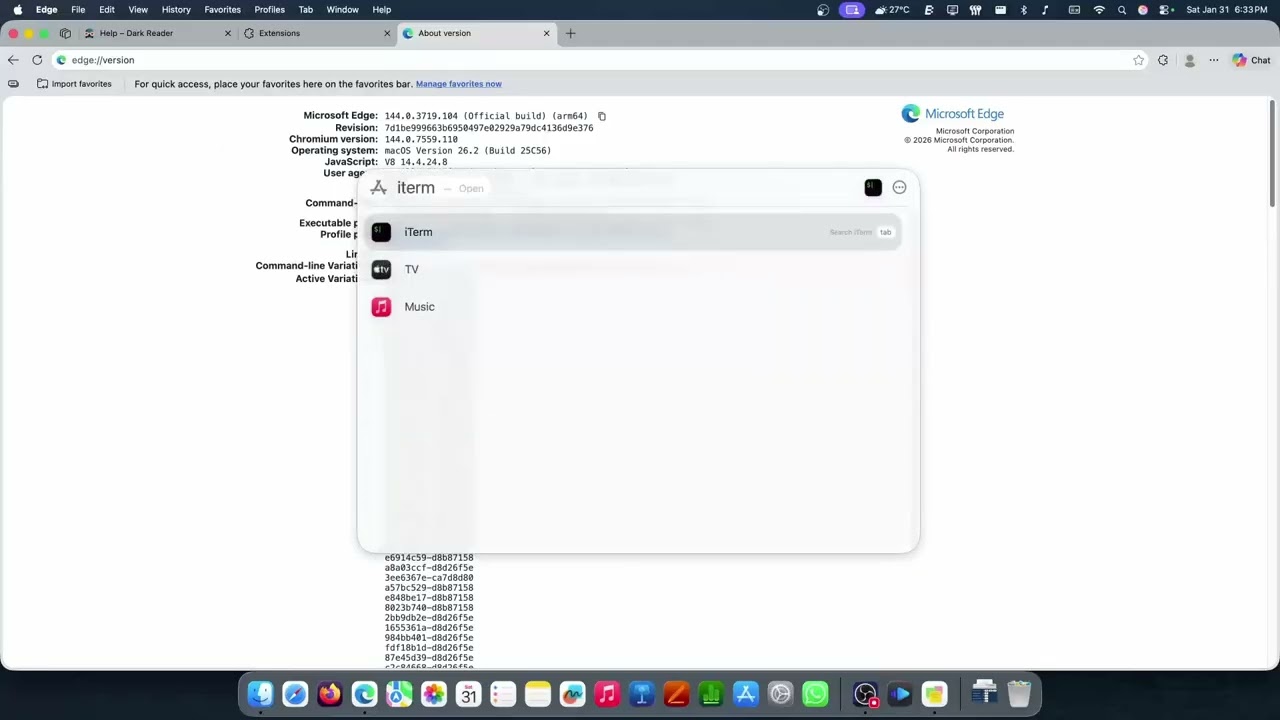Click the Wi-Fi status icon
Image resolution: width=1280 pixels, height=720 pixels.
tap(1099, 9)
